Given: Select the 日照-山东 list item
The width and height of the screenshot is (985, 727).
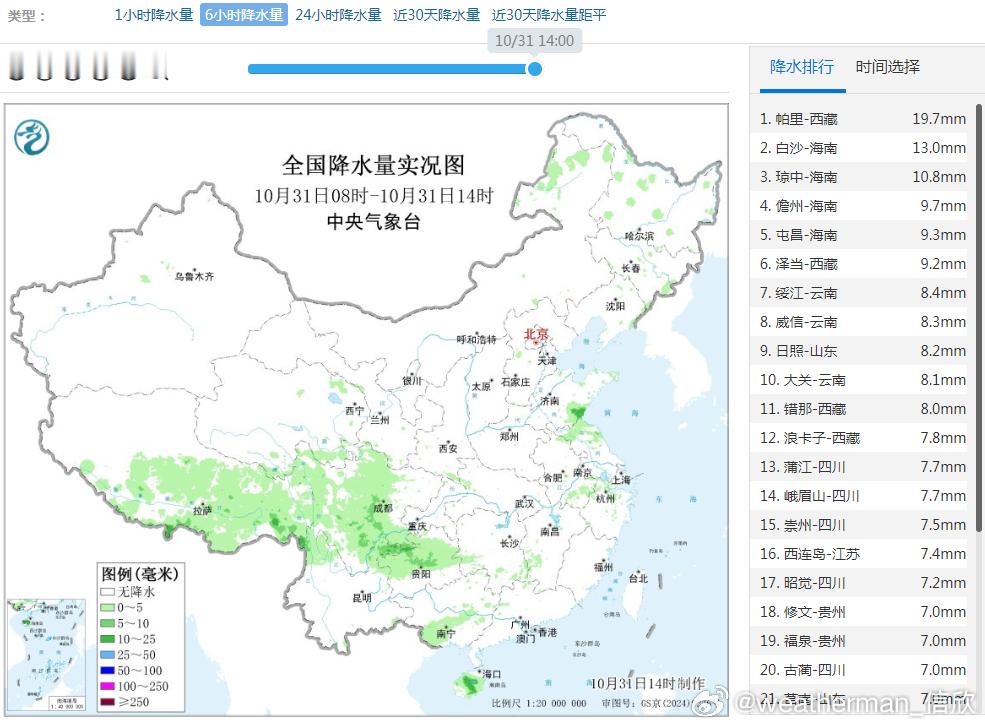Looking at the screenshot, I should tap(858, 350).
